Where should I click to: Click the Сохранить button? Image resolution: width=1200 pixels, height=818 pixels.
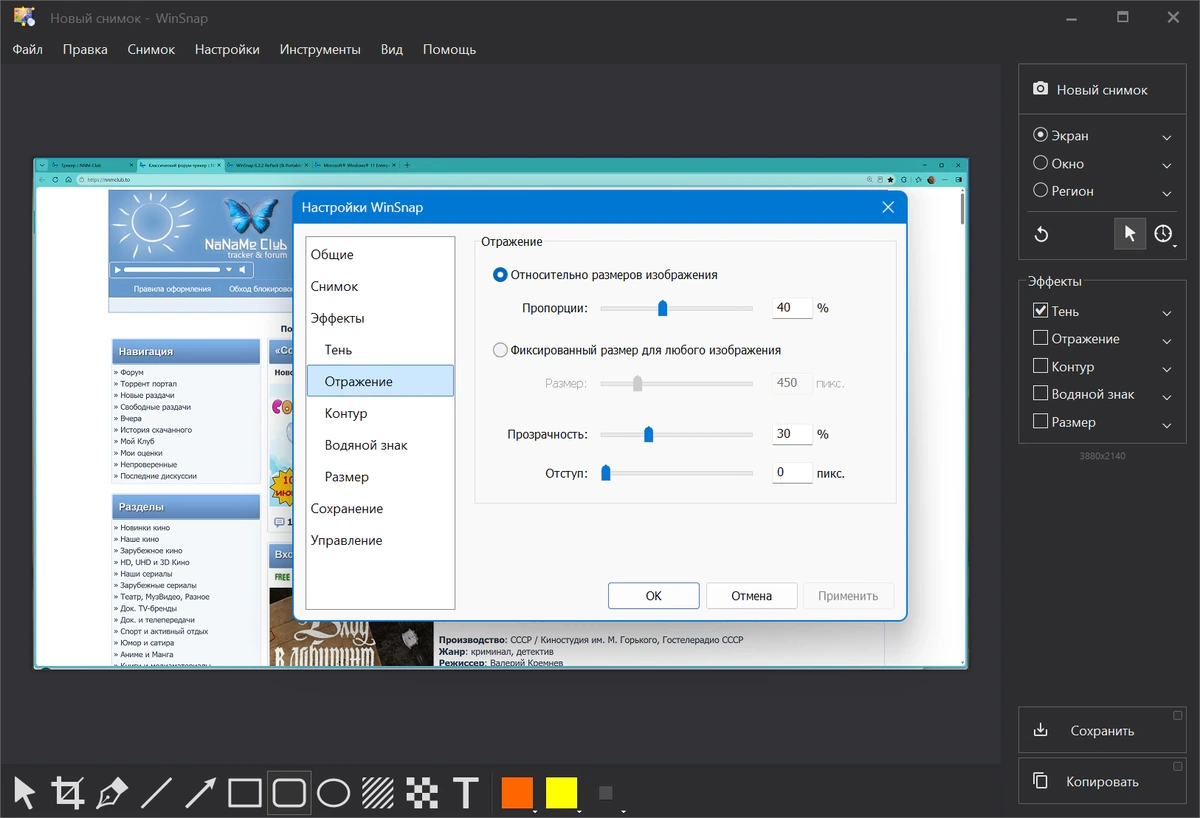pyautogui.click(x=1102, y=730)
